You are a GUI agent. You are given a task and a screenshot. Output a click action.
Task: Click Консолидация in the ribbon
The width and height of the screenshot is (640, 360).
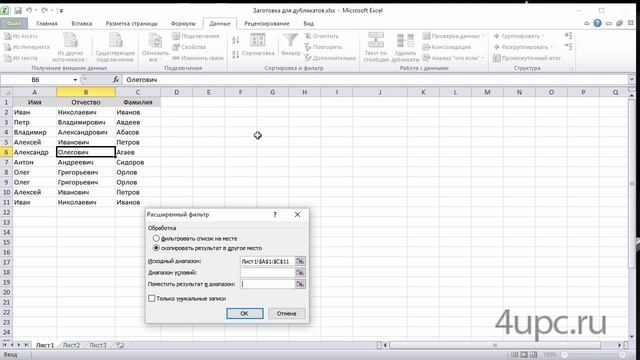click(447, 47)
